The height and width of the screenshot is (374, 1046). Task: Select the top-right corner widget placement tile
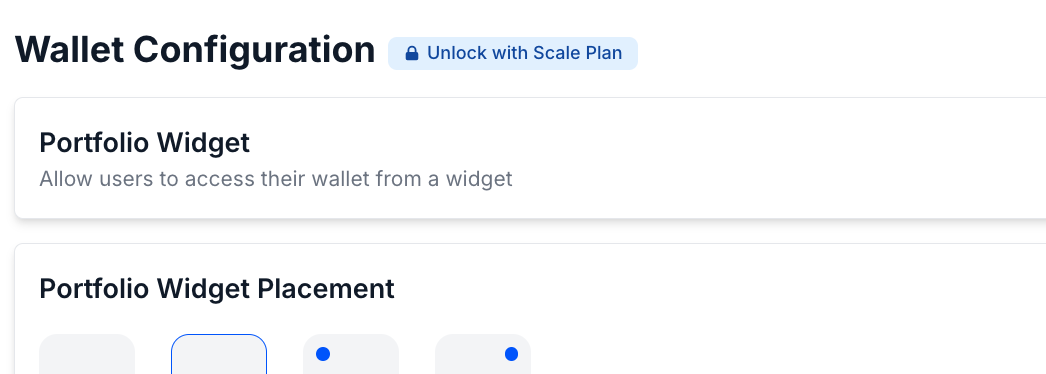pos(483,354)
